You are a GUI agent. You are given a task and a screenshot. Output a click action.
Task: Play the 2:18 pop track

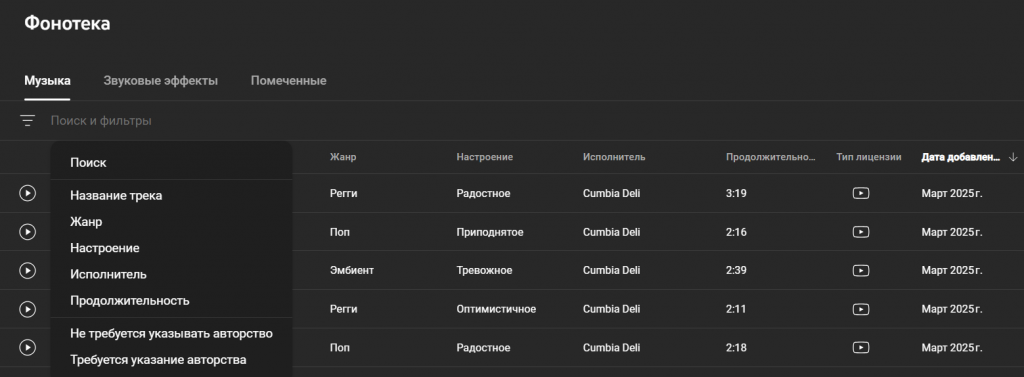point(27,348)
